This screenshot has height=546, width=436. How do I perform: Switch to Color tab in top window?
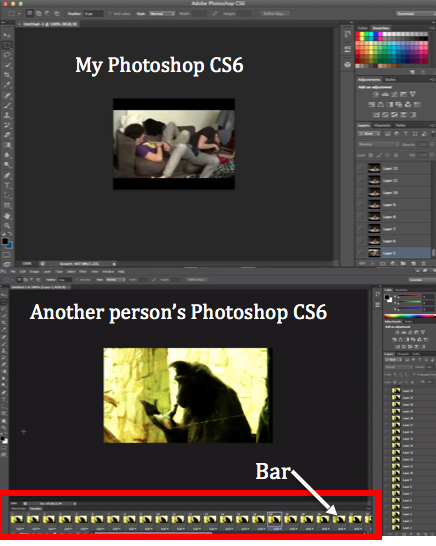coord(363,28)
